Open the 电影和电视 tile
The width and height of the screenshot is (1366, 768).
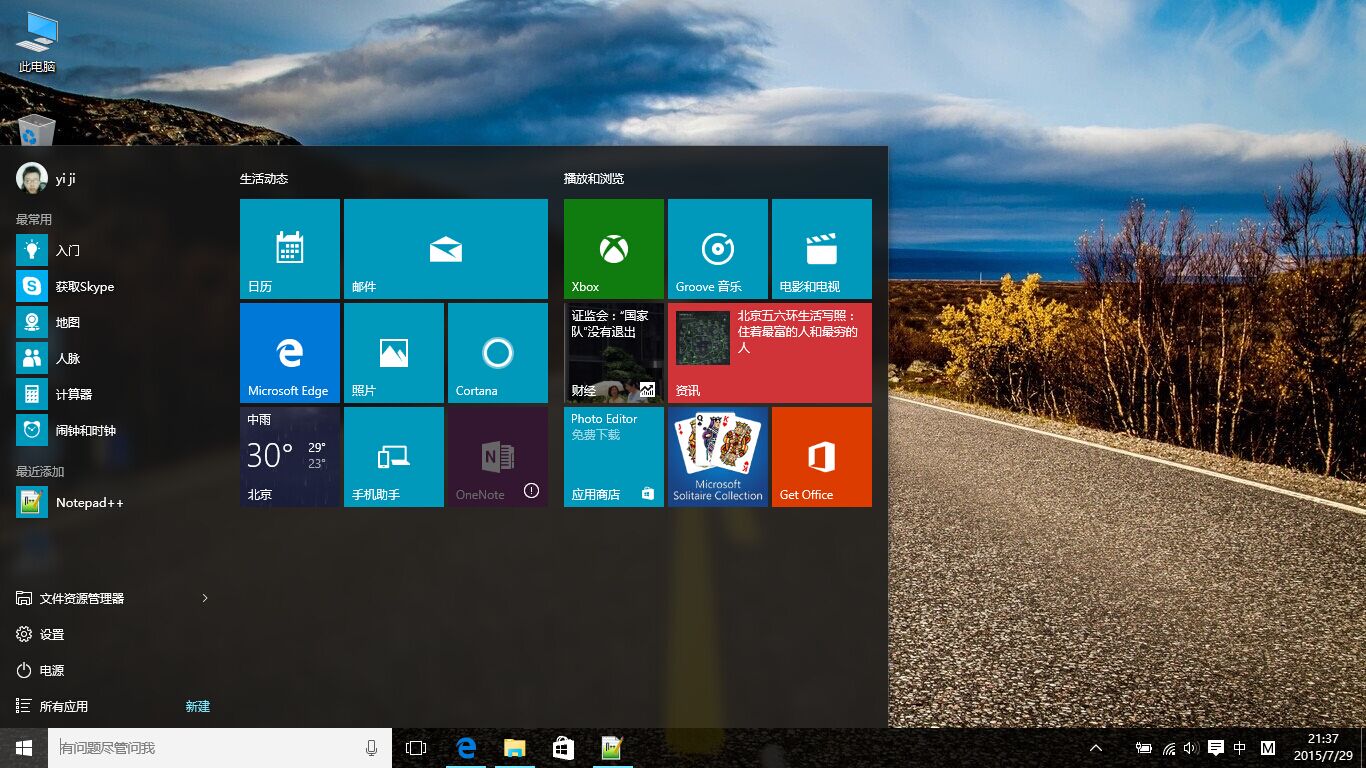[x=822, y=249]
